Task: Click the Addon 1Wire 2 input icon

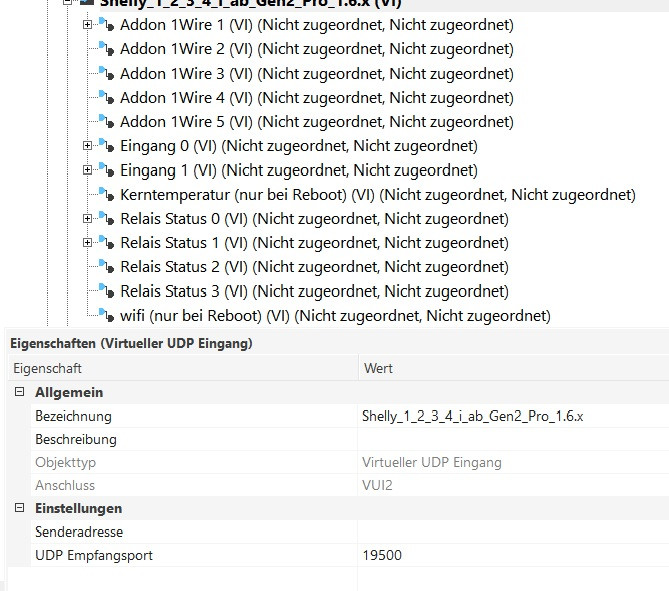Action: click(x=107, y=49)
